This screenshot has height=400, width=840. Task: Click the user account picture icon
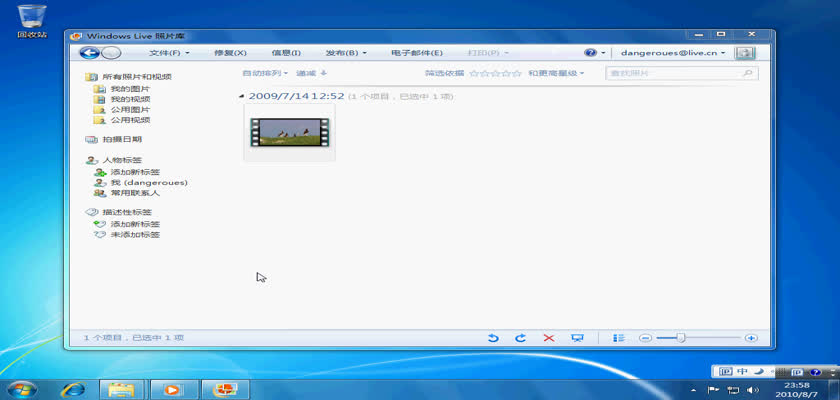[x=744, y=53]
